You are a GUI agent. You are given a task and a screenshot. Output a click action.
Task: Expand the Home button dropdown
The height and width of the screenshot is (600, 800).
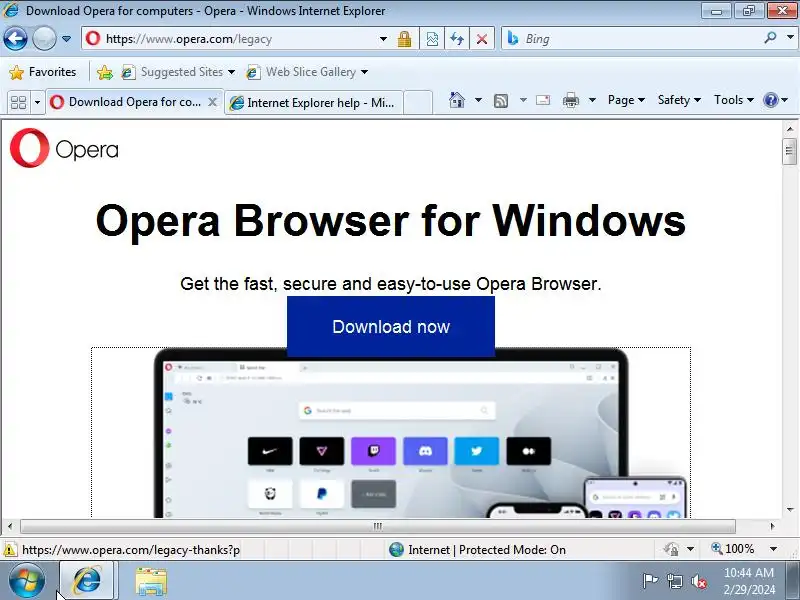pos(478,100)
